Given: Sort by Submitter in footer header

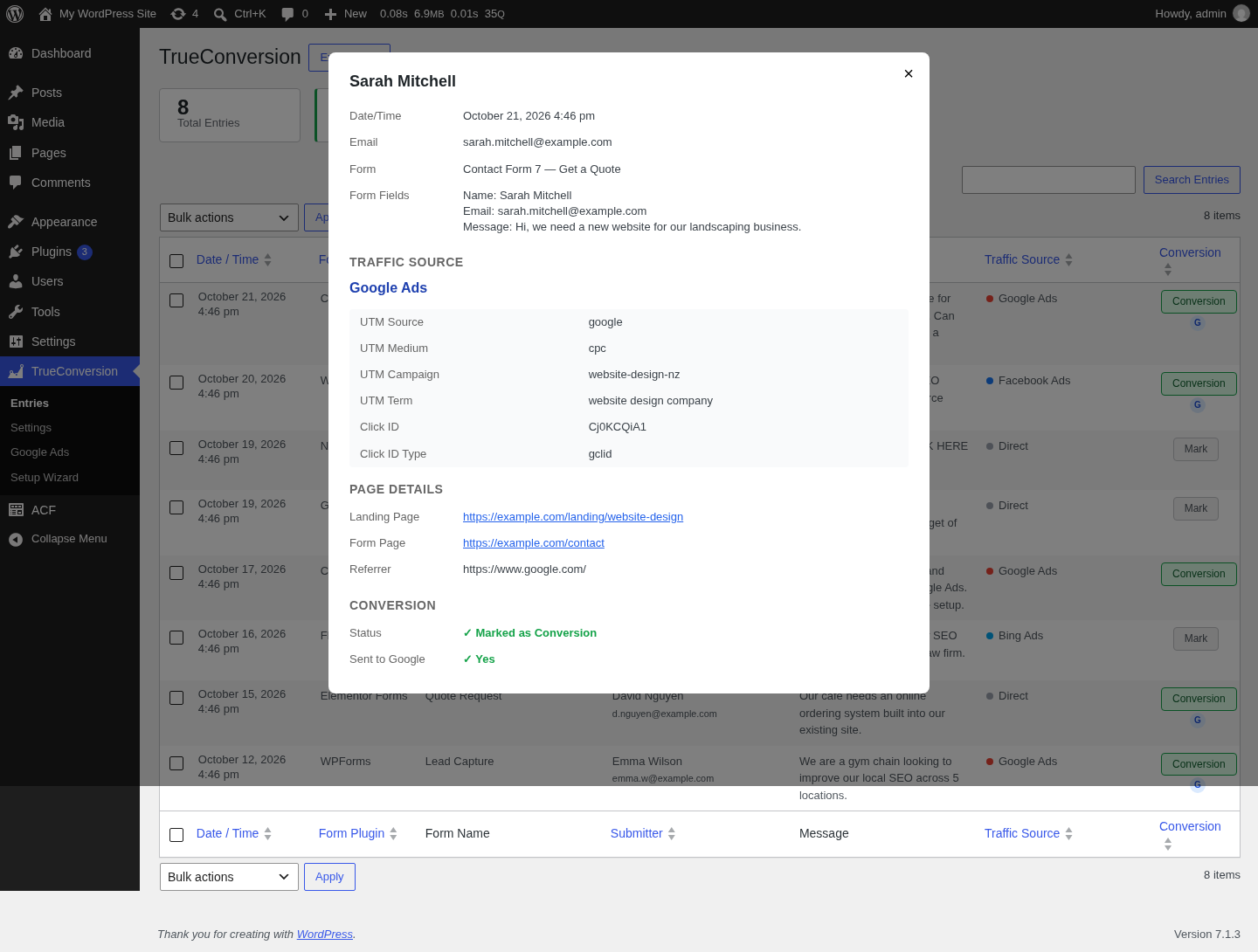Looking at the screenshot, I should 643,833.
